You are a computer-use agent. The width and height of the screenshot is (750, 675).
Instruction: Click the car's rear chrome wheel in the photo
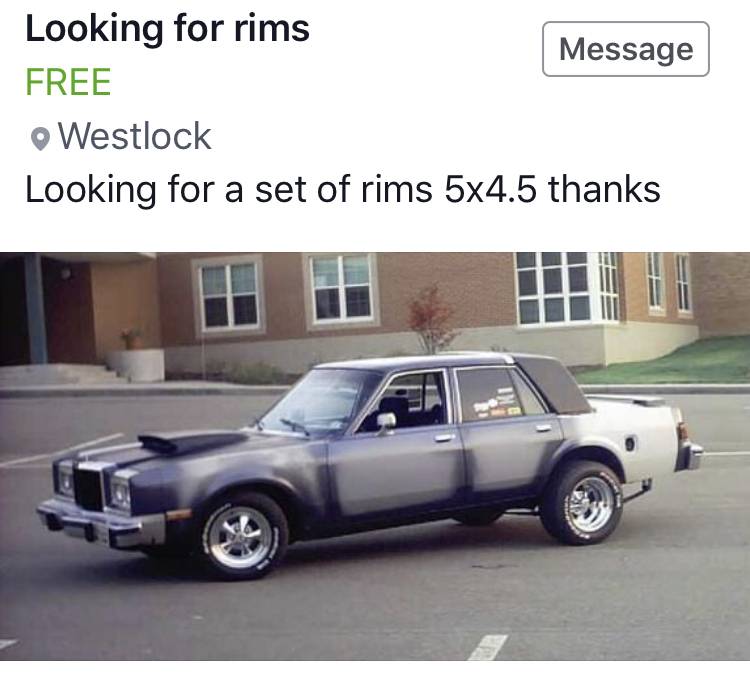[x=584, y=503]
